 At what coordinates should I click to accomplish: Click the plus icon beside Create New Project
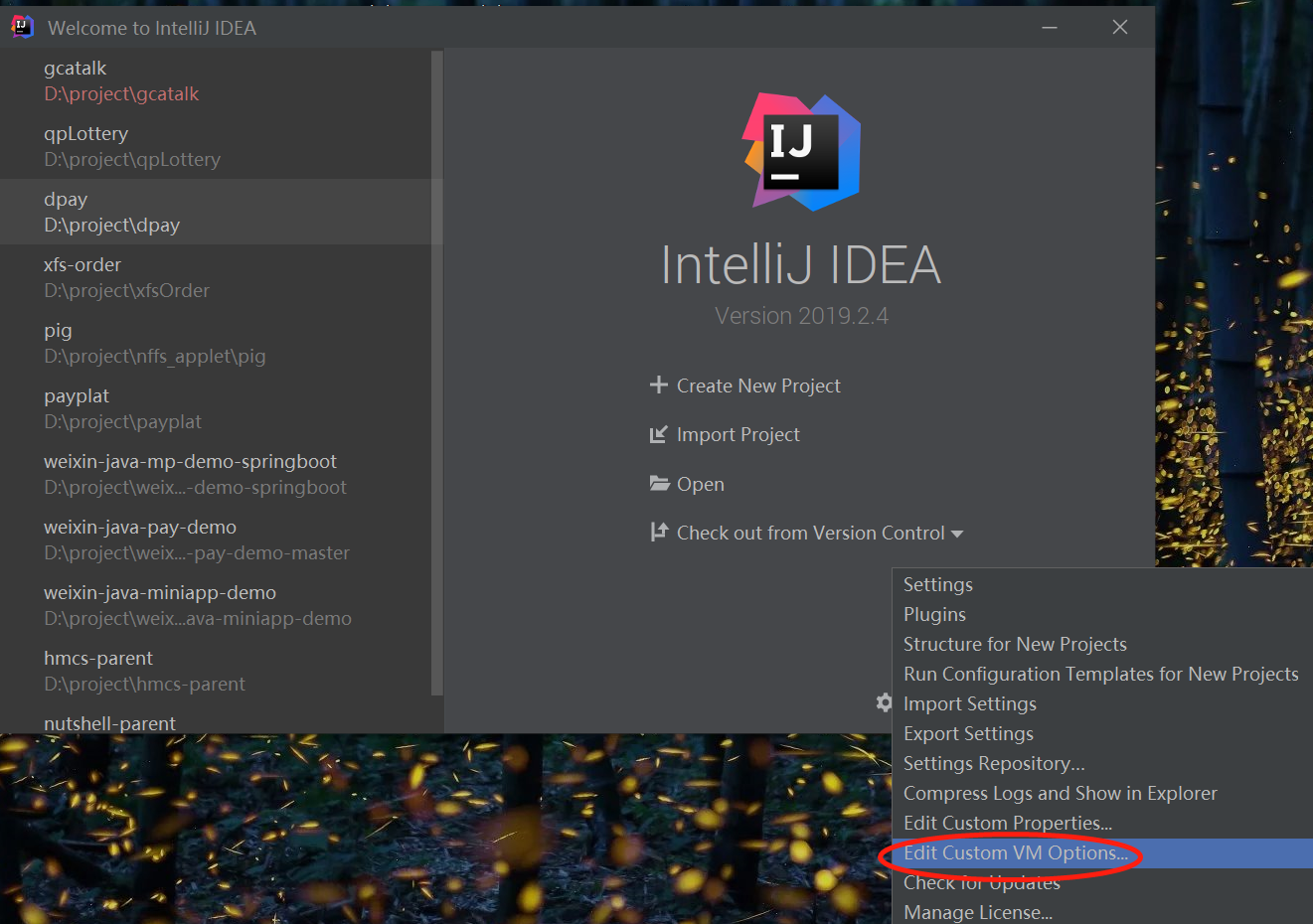(x=658, y=385)
